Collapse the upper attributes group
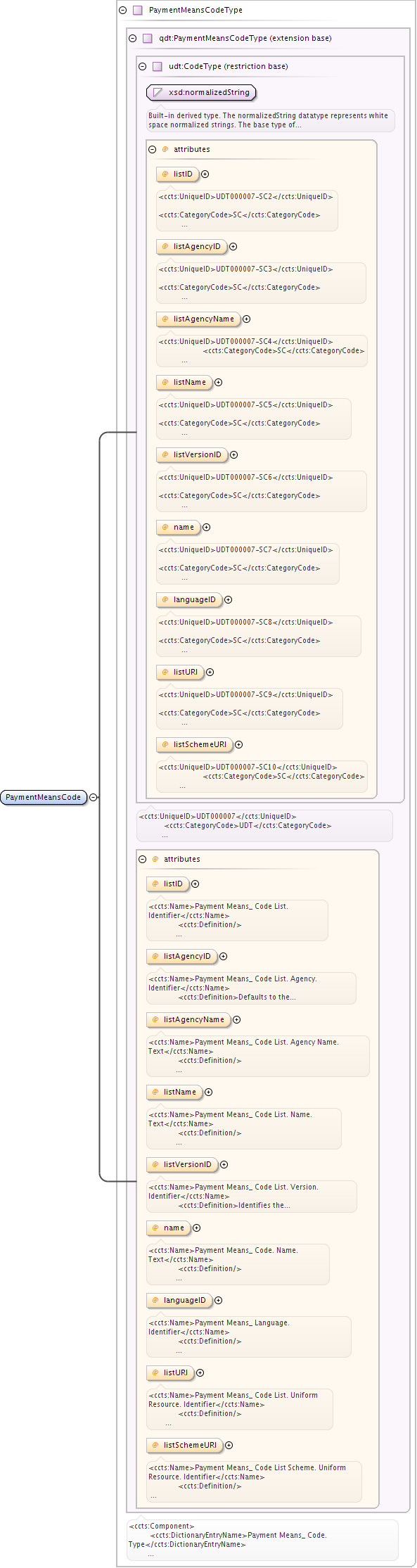 (x=152, y=150)
